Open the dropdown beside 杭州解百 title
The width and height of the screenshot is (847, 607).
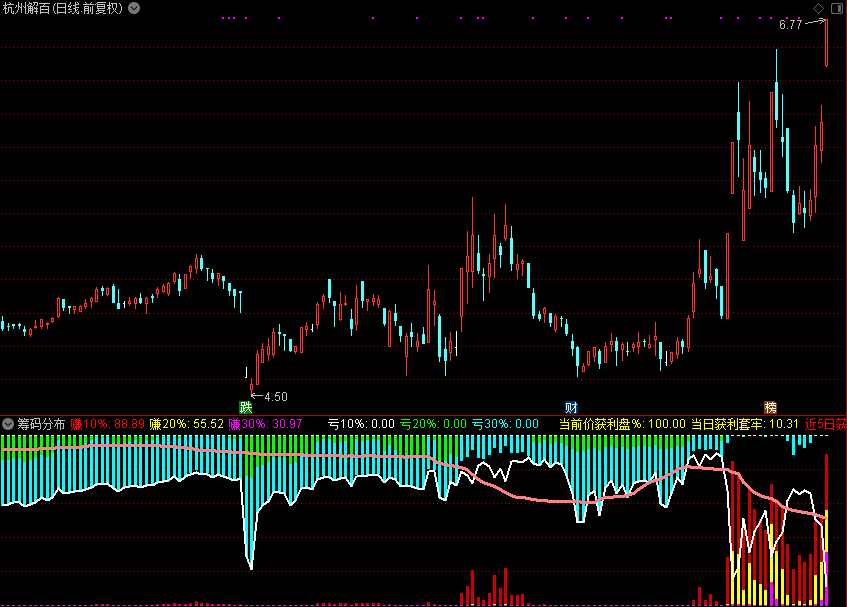(134, 8)
